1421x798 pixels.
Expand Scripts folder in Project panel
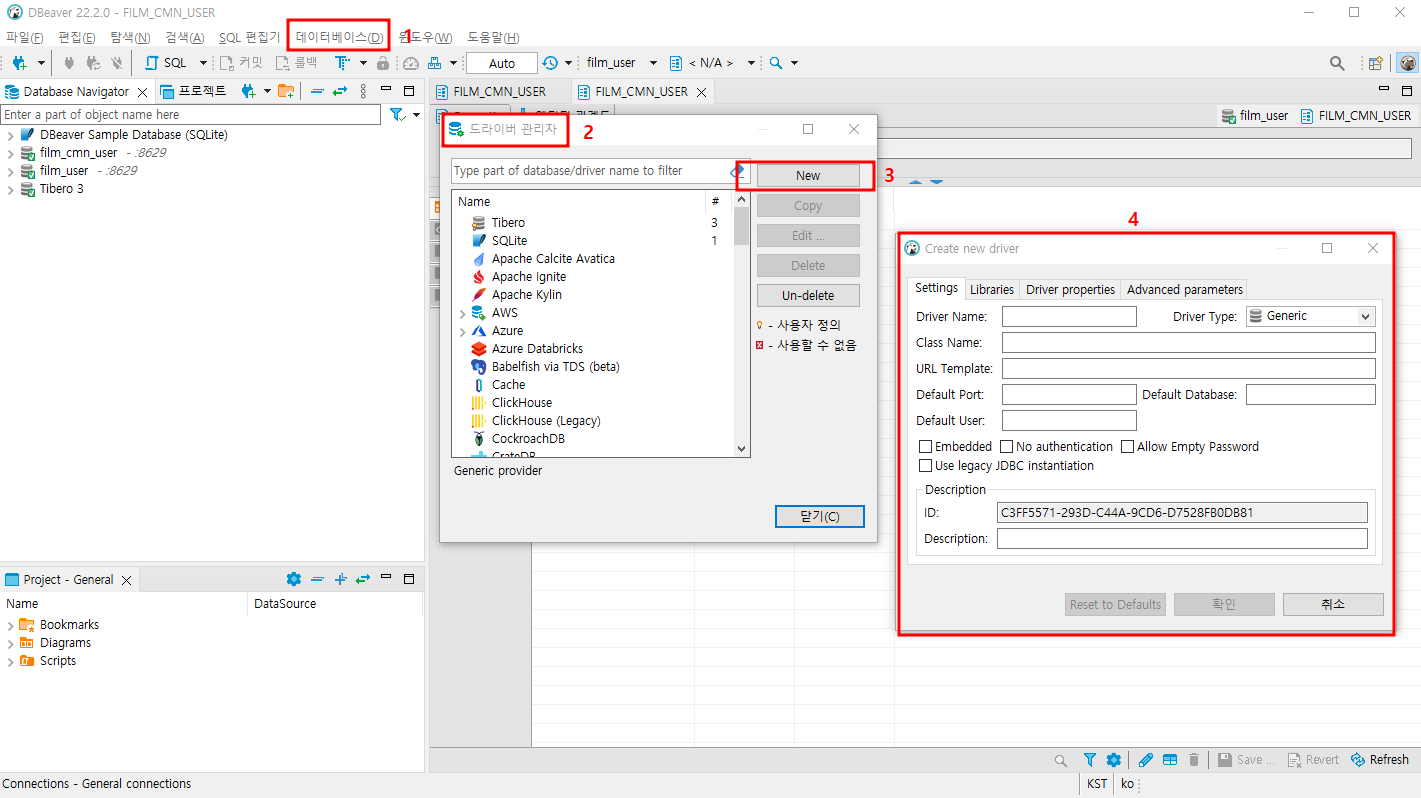[x=10, y=661]
